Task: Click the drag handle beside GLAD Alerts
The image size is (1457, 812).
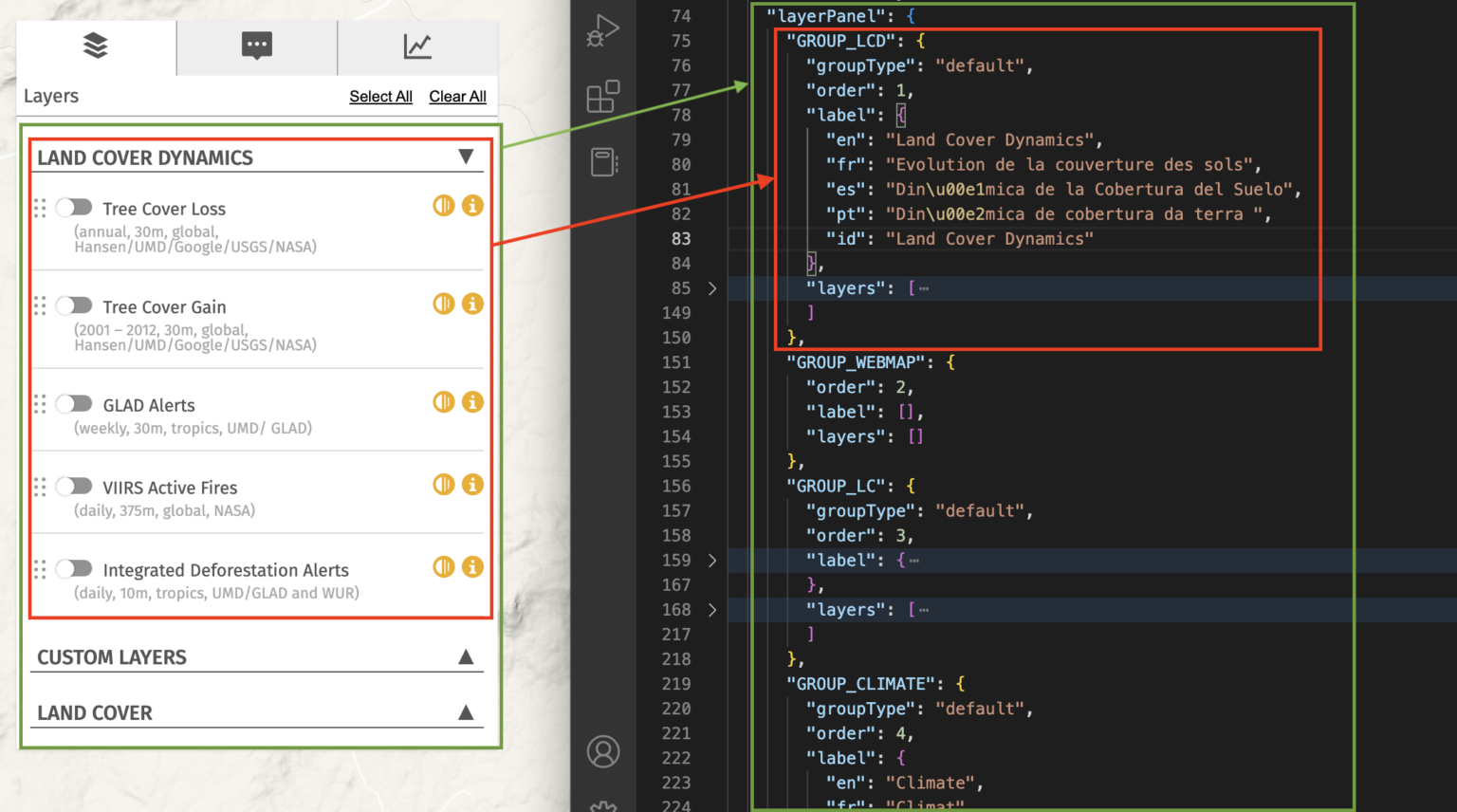Action: [x=40, y=403]
